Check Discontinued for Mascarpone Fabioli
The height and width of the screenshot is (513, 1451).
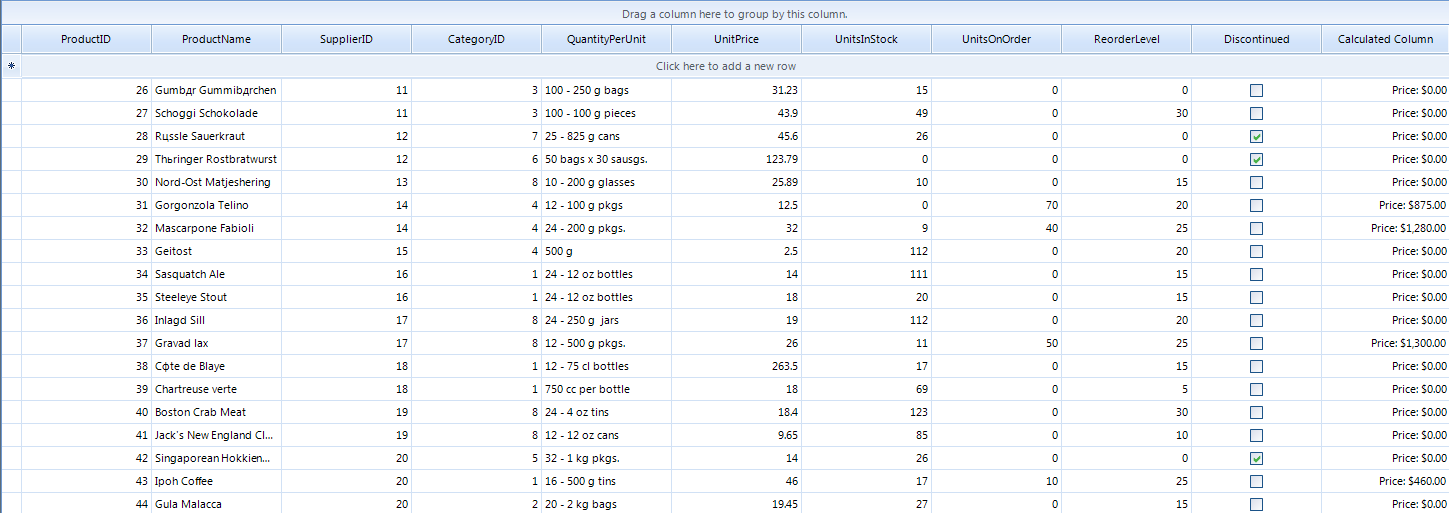tap(1256, 228)
